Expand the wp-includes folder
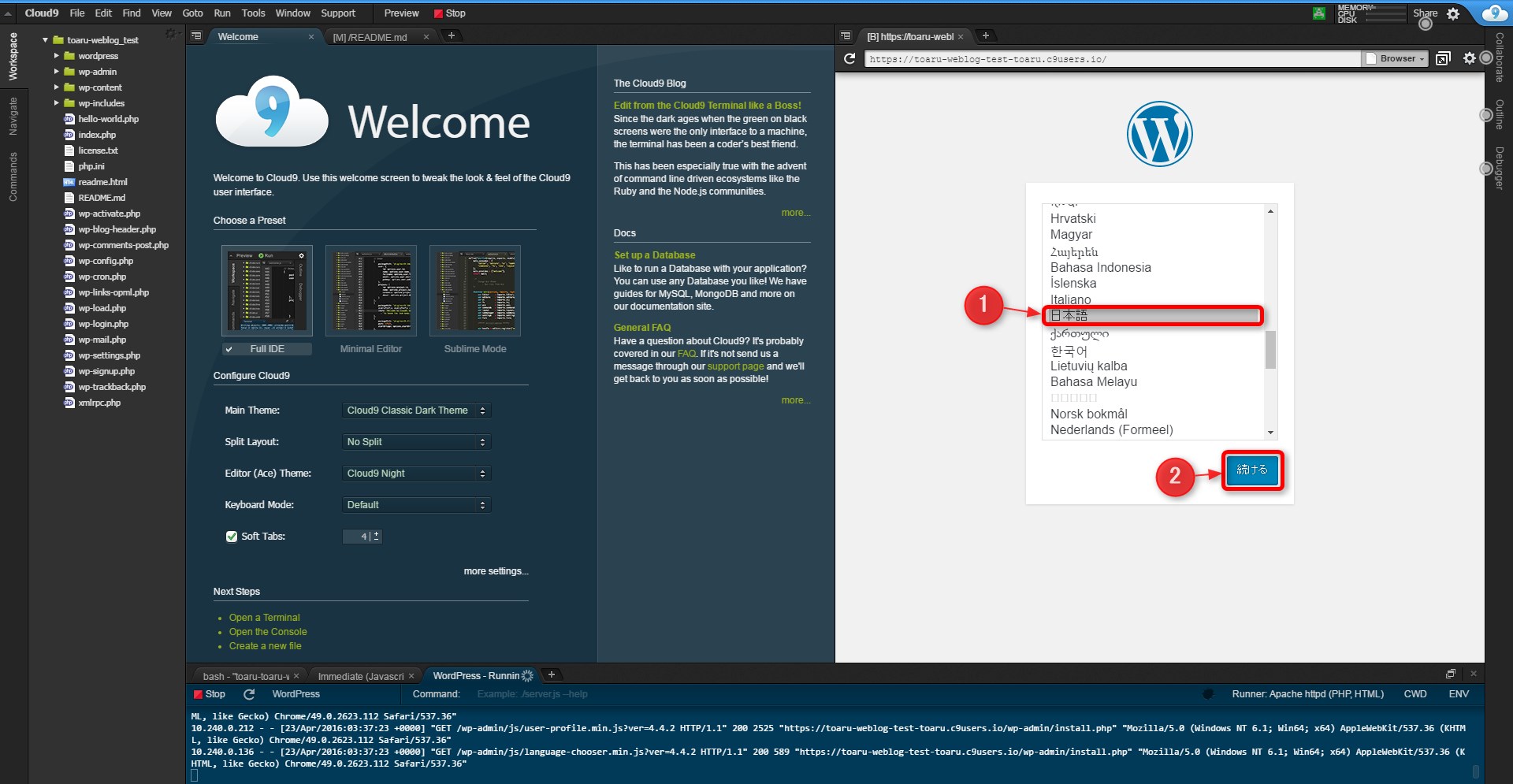The height and width of the screenshot is (784, 1513). click(x=57, y=103)
